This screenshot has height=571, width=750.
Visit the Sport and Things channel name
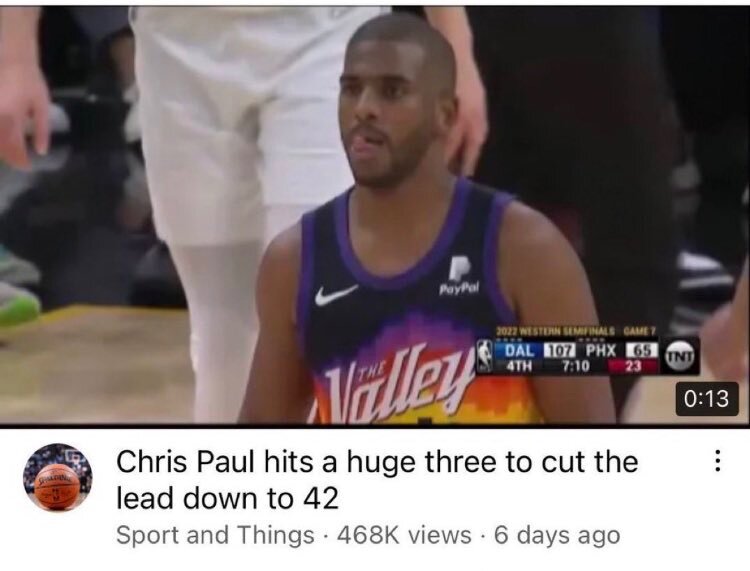(215, 535)
